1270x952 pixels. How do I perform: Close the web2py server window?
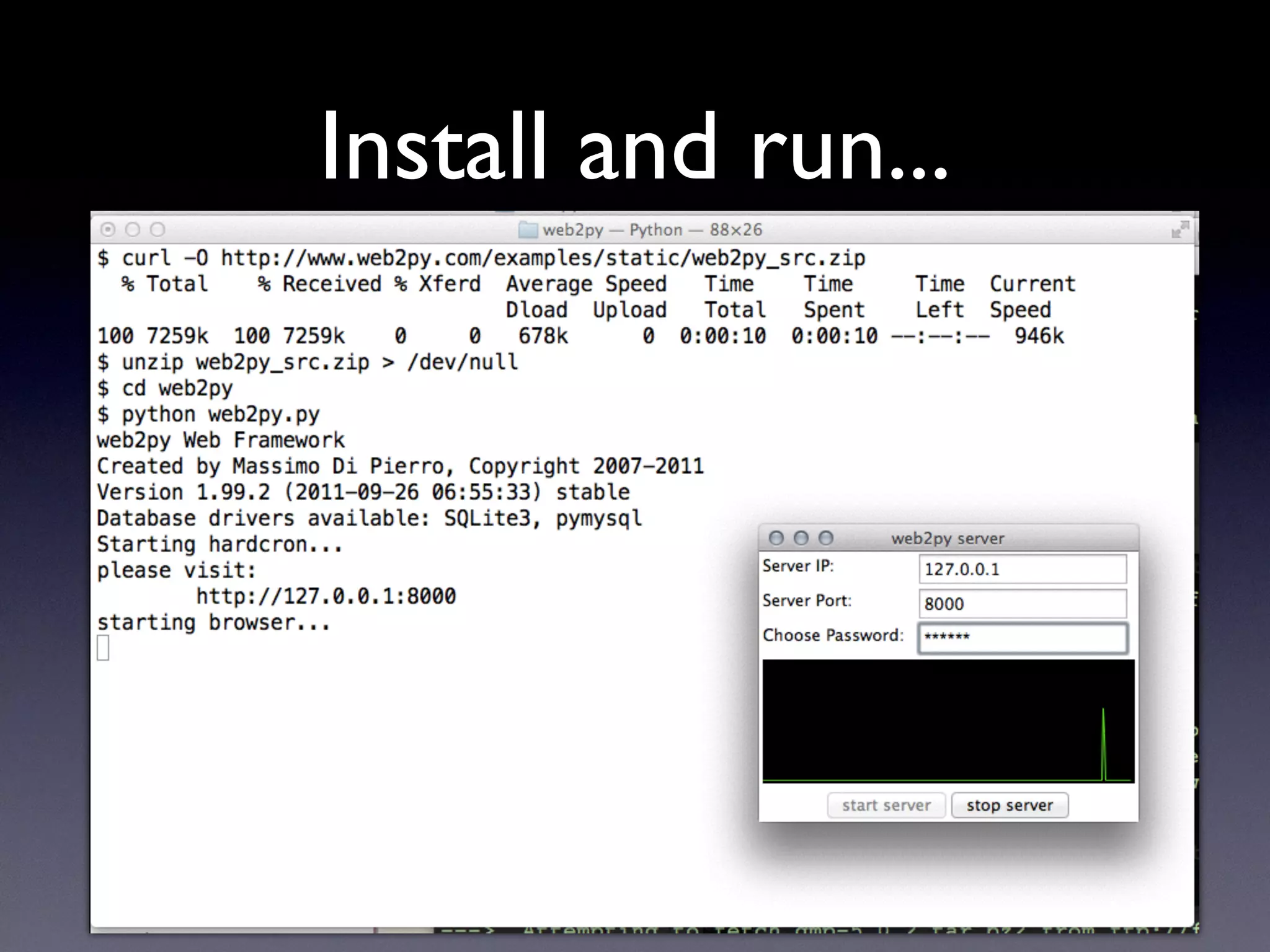point(776,538)
